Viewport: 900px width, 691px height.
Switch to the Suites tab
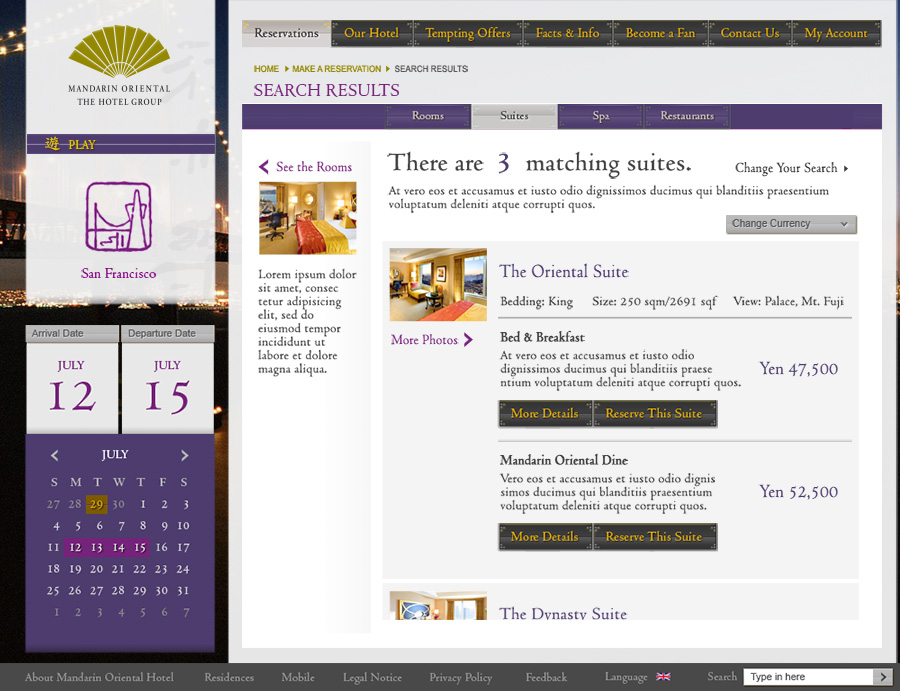514,116
